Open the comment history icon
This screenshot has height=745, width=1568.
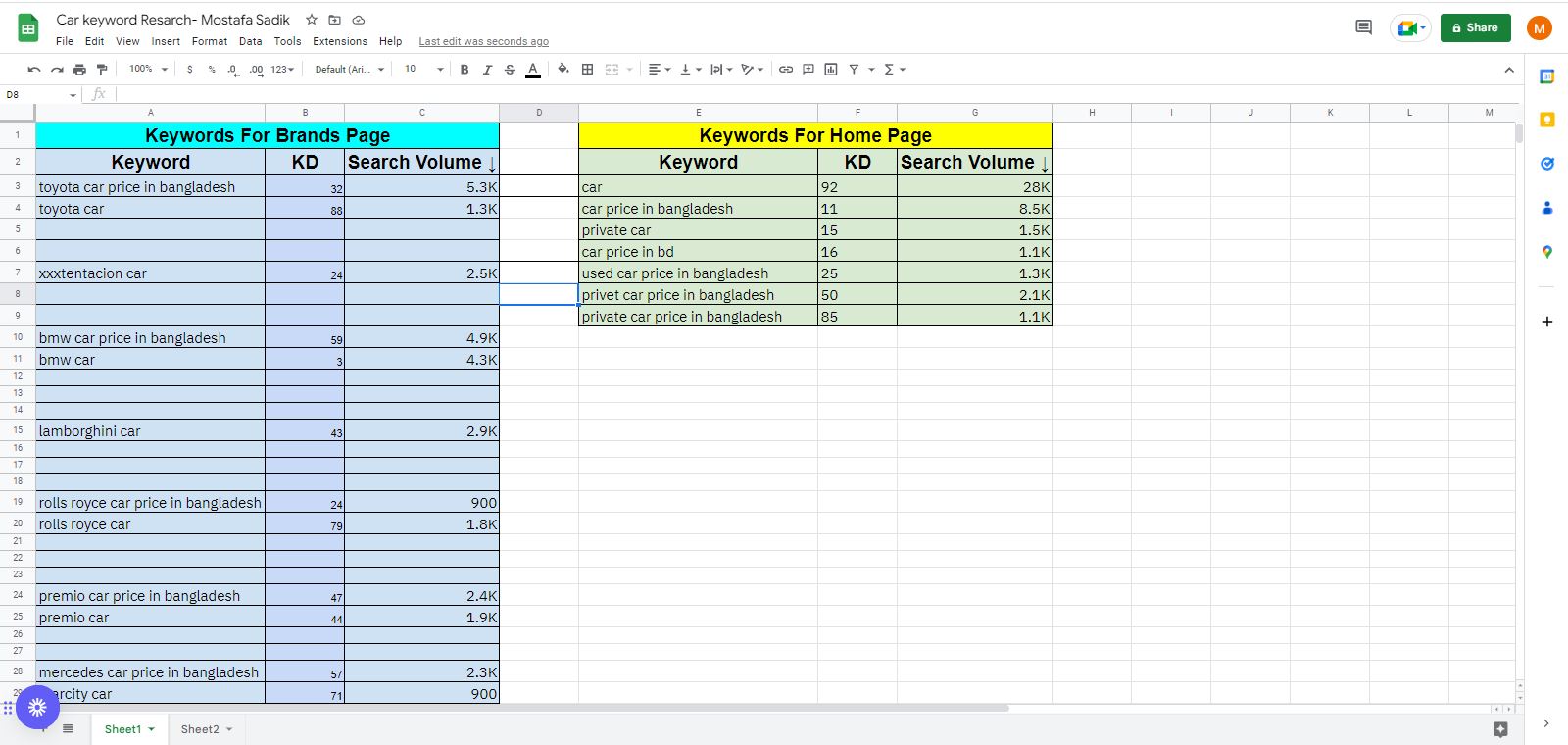click(x=1363, y=27)
